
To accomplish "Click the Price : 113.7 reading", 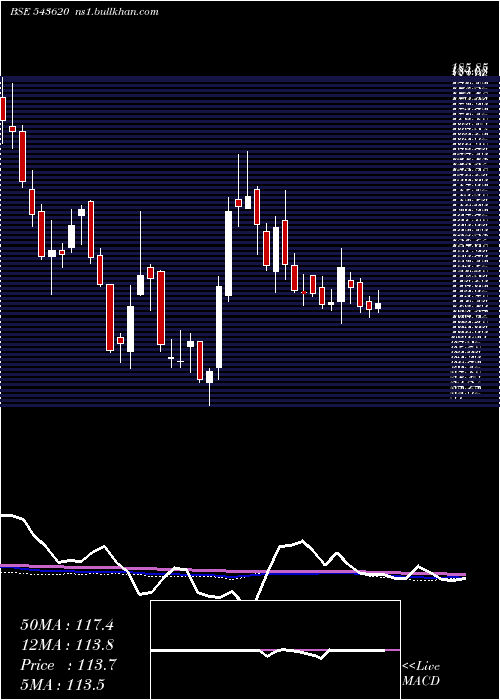I will [x=68, y=665].
